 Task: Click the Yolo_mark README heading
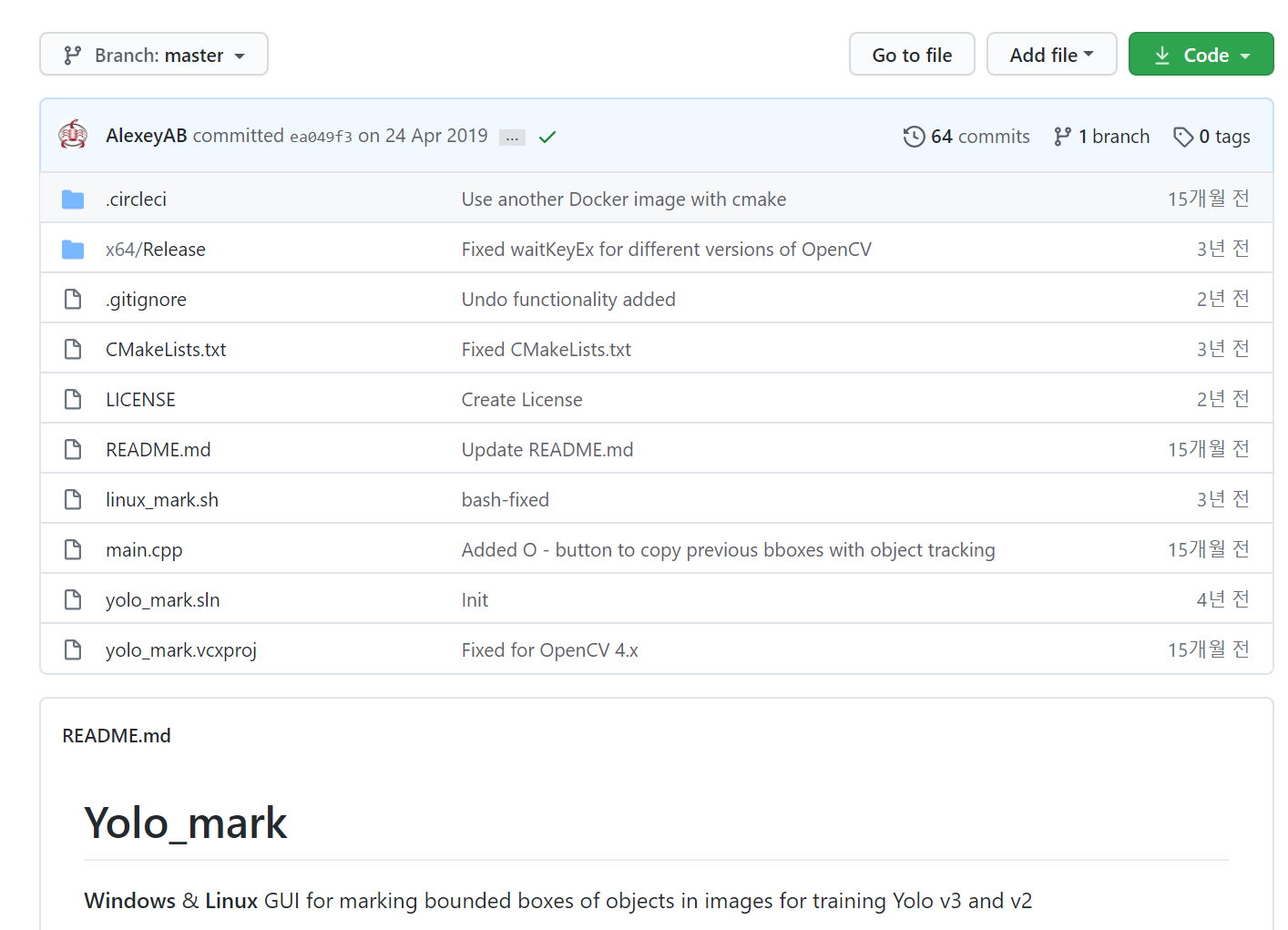click(x=186, y=823)
